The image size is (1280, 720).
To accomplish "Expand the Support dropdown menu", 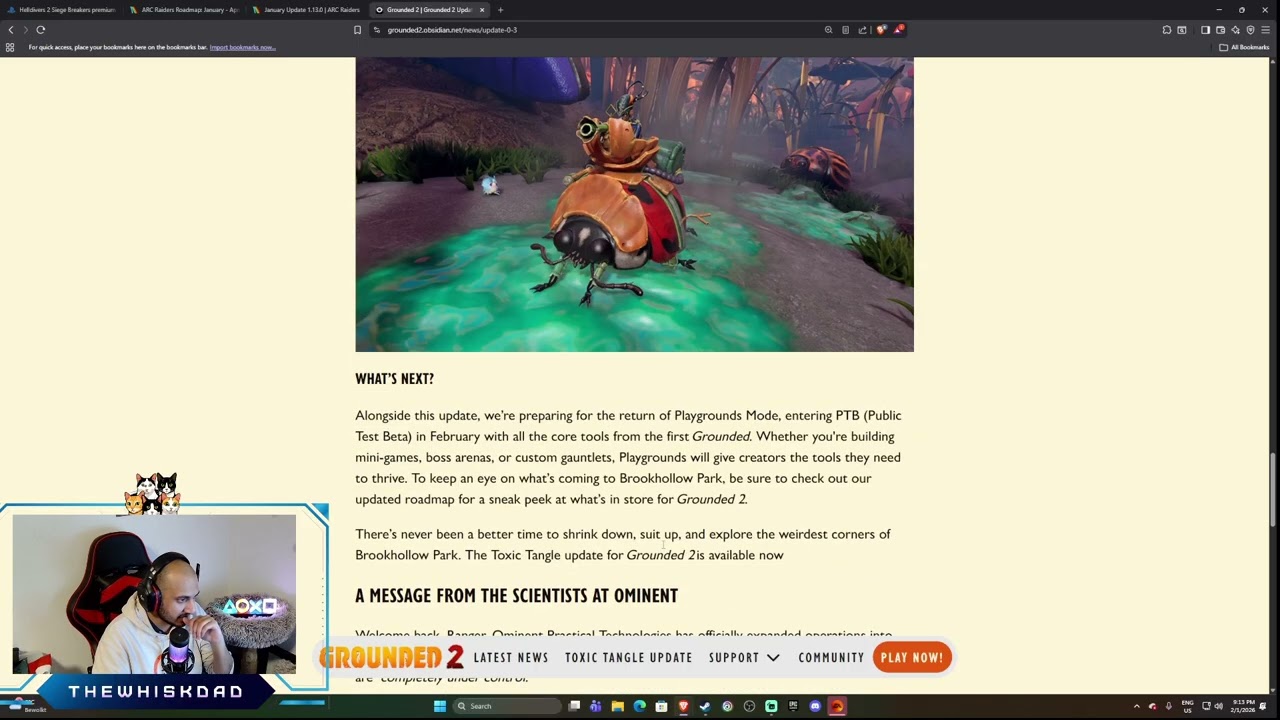I will pos(744,658).
